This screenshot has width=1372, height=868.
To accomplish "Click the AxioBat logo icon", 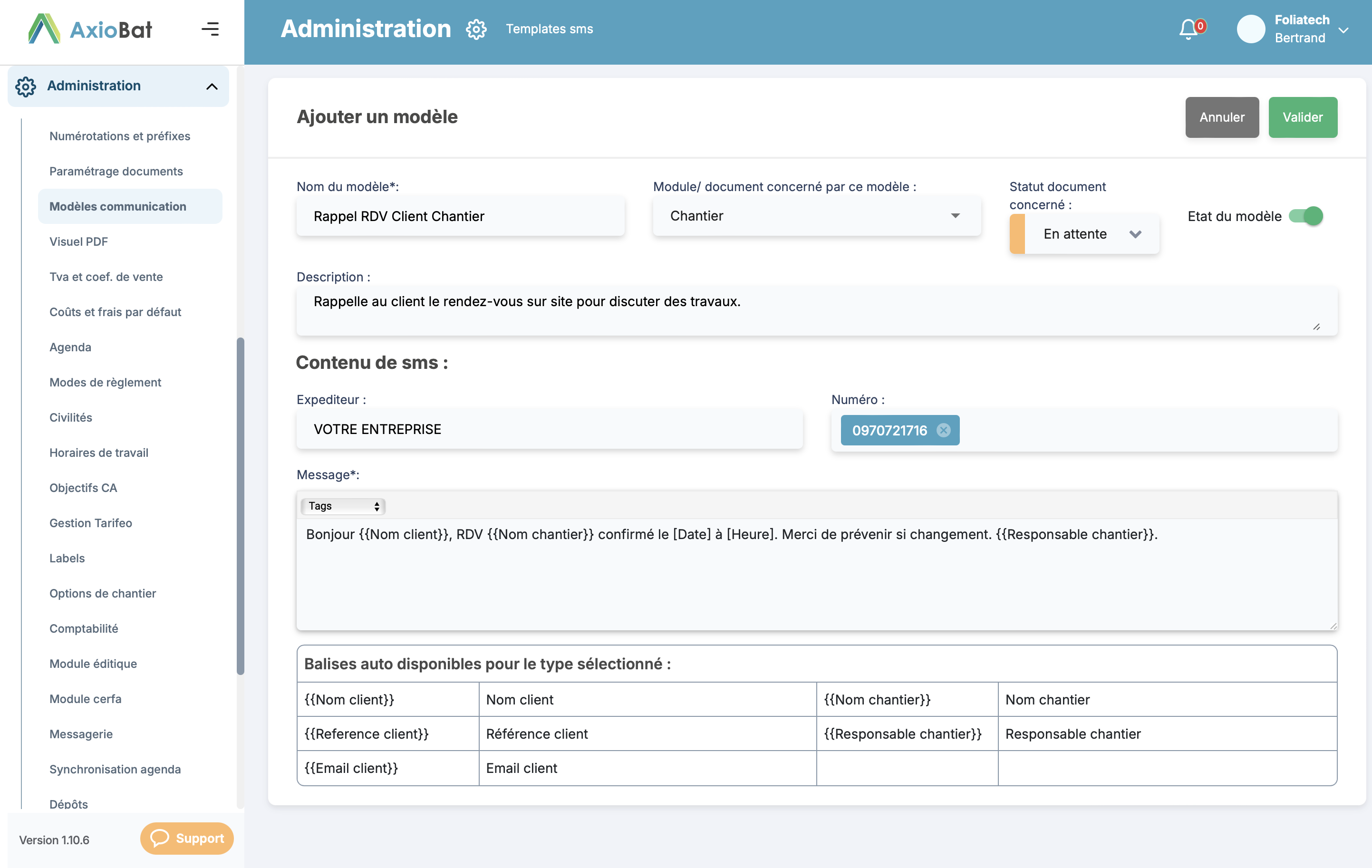I will [x=44, y=29].
